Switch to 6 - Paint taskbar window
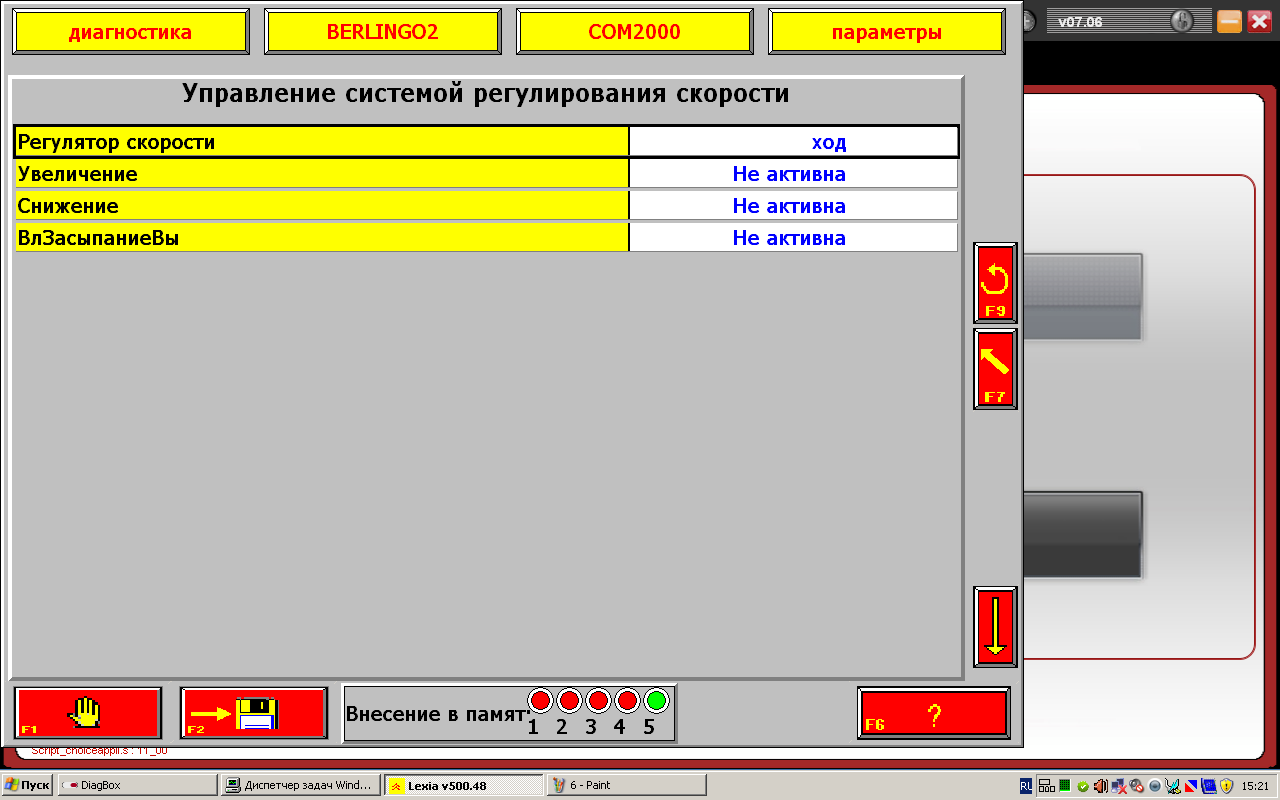This screenshot has width=1280, height=800. tap(626, 785)
